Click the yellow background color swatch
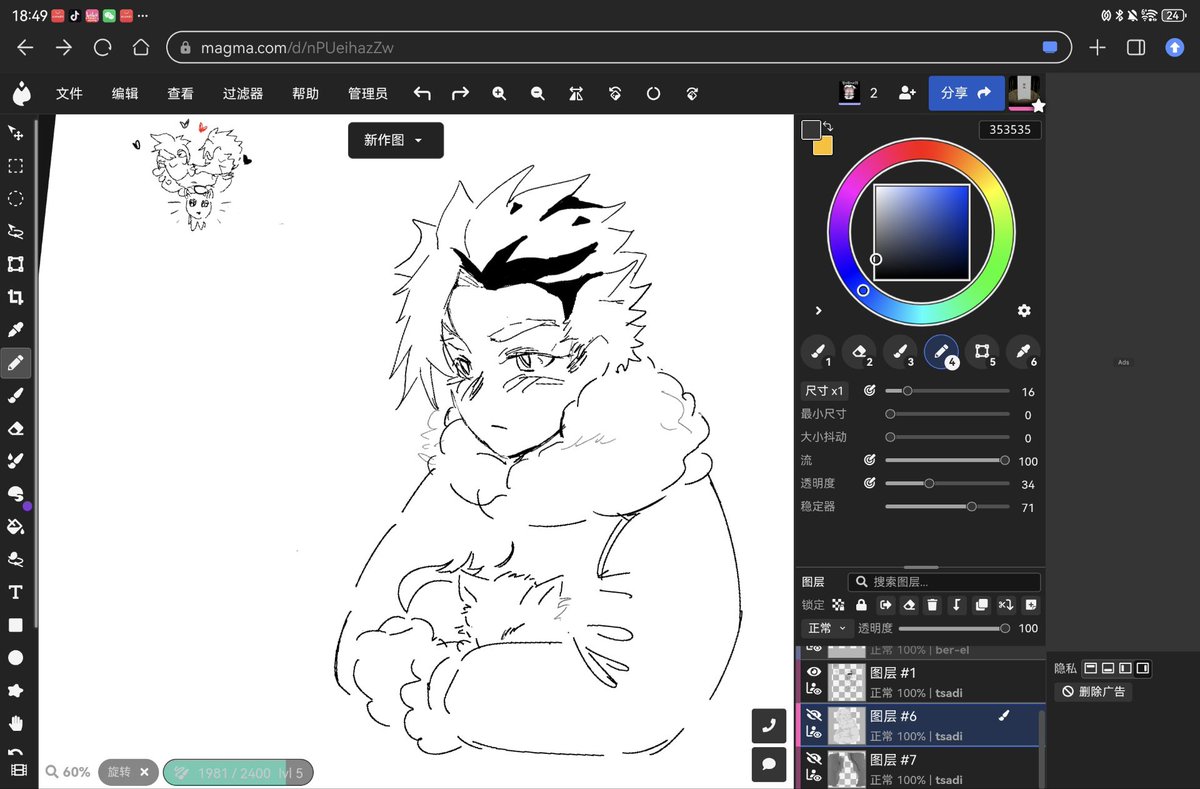The height and width of the screenshot is (789, 1200). pos(824,146)
